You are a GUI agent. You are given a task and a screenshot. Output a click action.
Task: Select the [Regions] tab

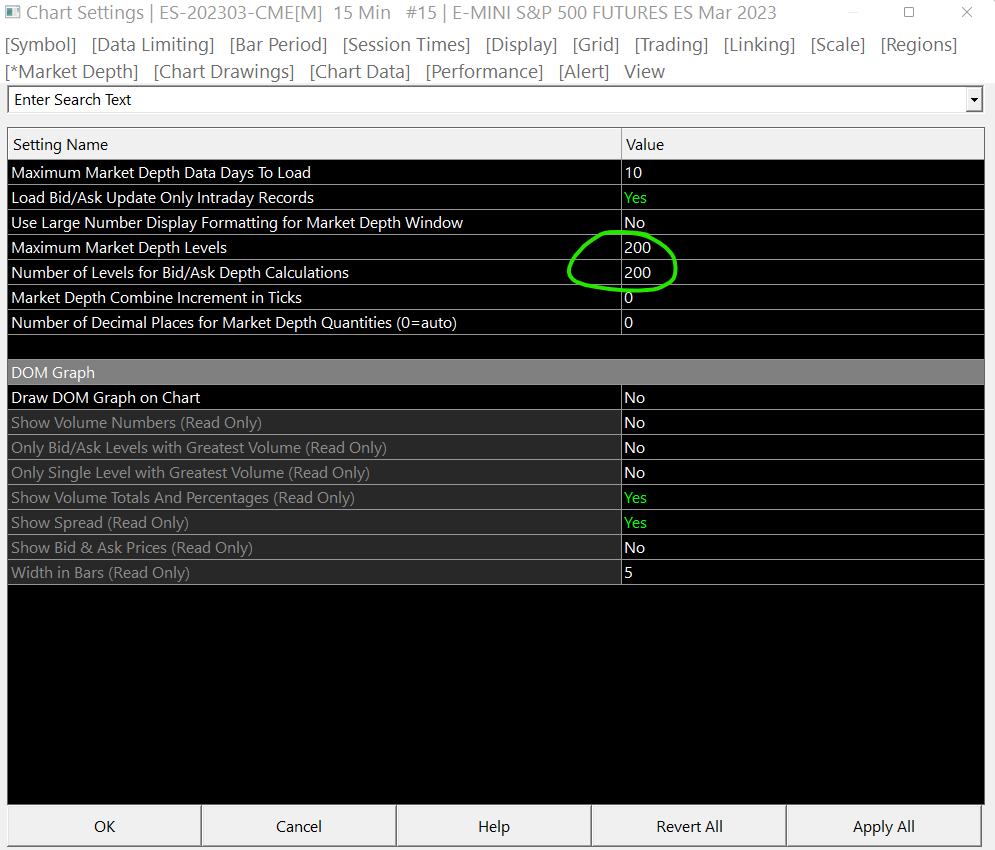[919, 45]
